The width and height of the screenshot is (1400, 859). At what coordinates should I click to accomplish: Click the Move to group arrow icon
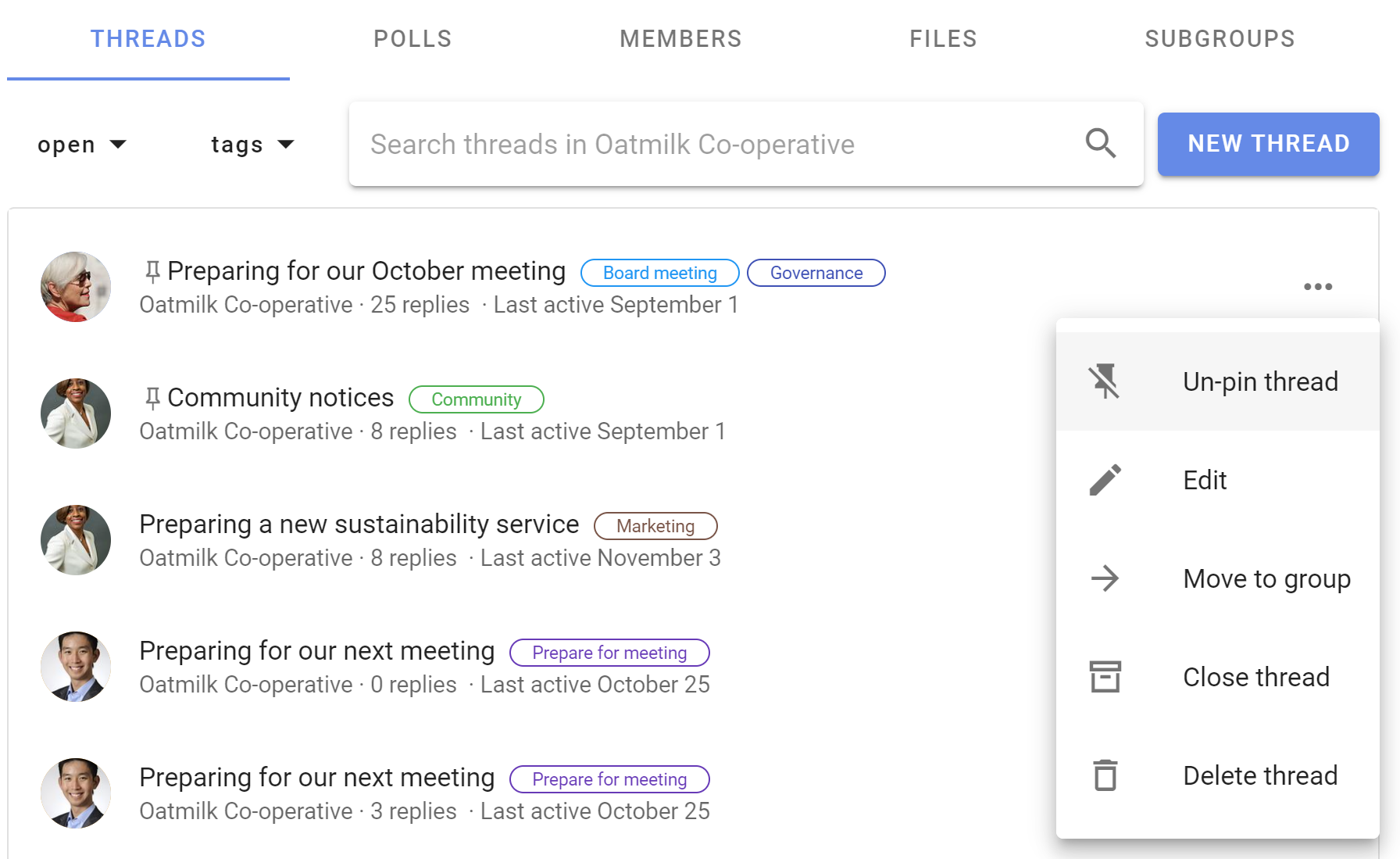click(x=1105, y=578)
